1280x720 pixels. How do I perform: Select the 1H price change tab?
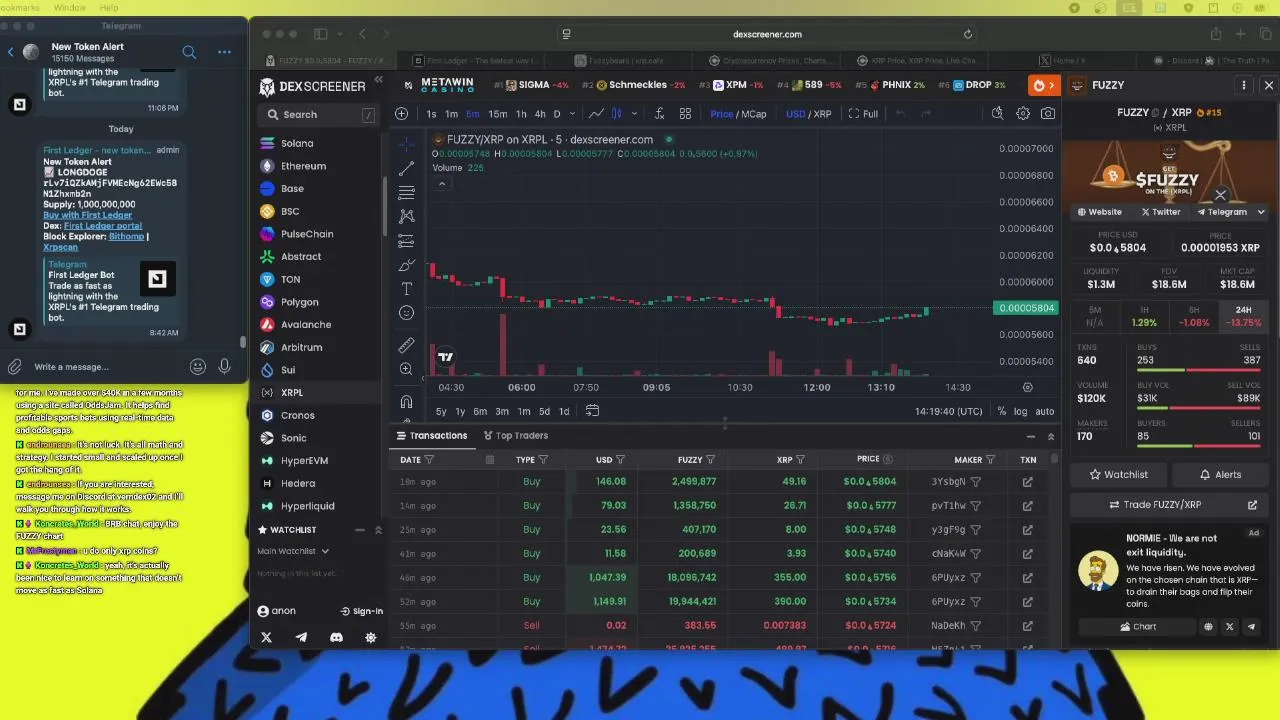(1144, 317)
